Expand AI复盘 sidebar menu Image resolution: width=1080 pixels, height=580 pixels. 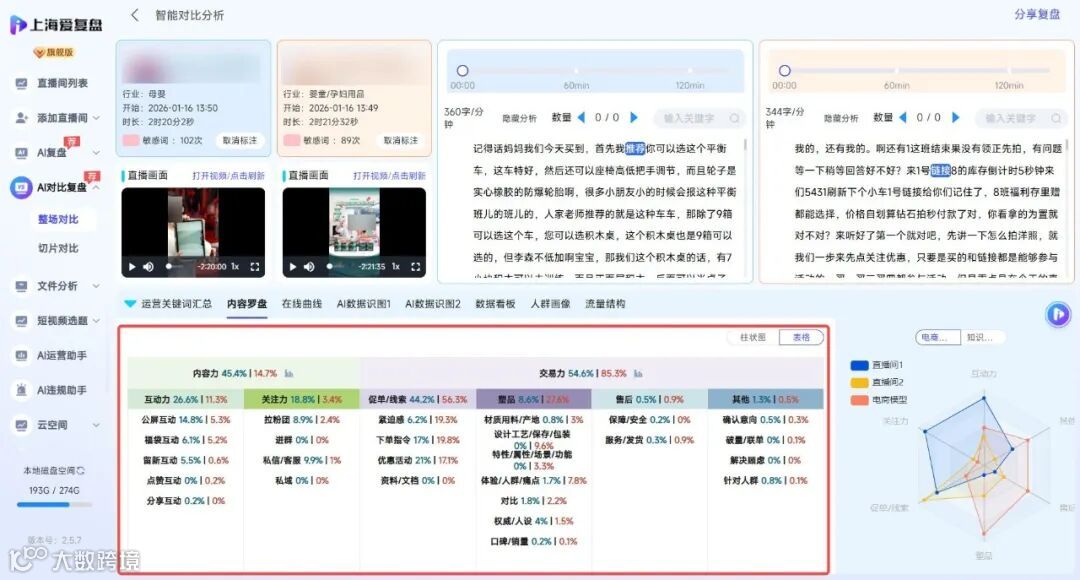[96, 152]
